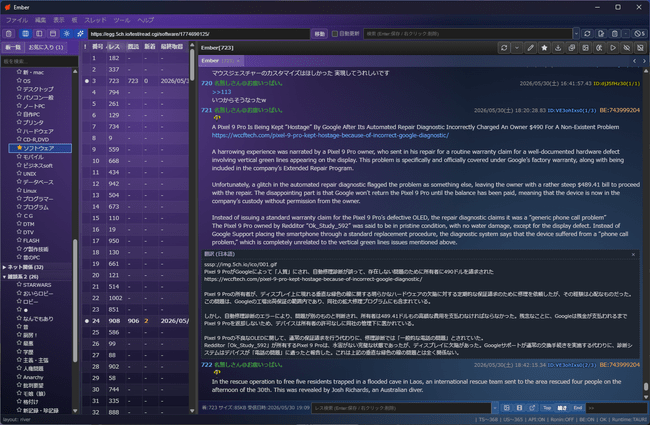The width and height of the screenshot is (650, 425).
Task: Select the two-column layout icon
Action: tap(39, 34)
